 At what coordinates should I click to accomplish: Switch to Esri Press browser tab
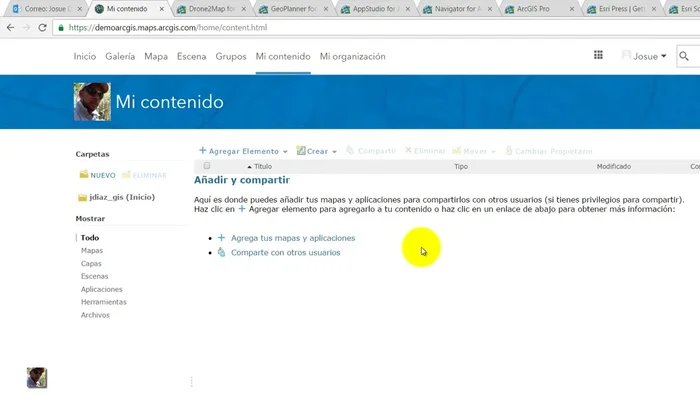pos(621,9)
